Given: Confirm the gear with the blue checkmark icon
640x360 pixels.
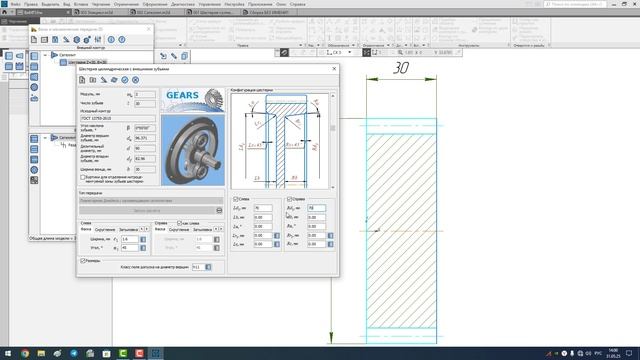Looking at the screenshot, I should [125, 80].
